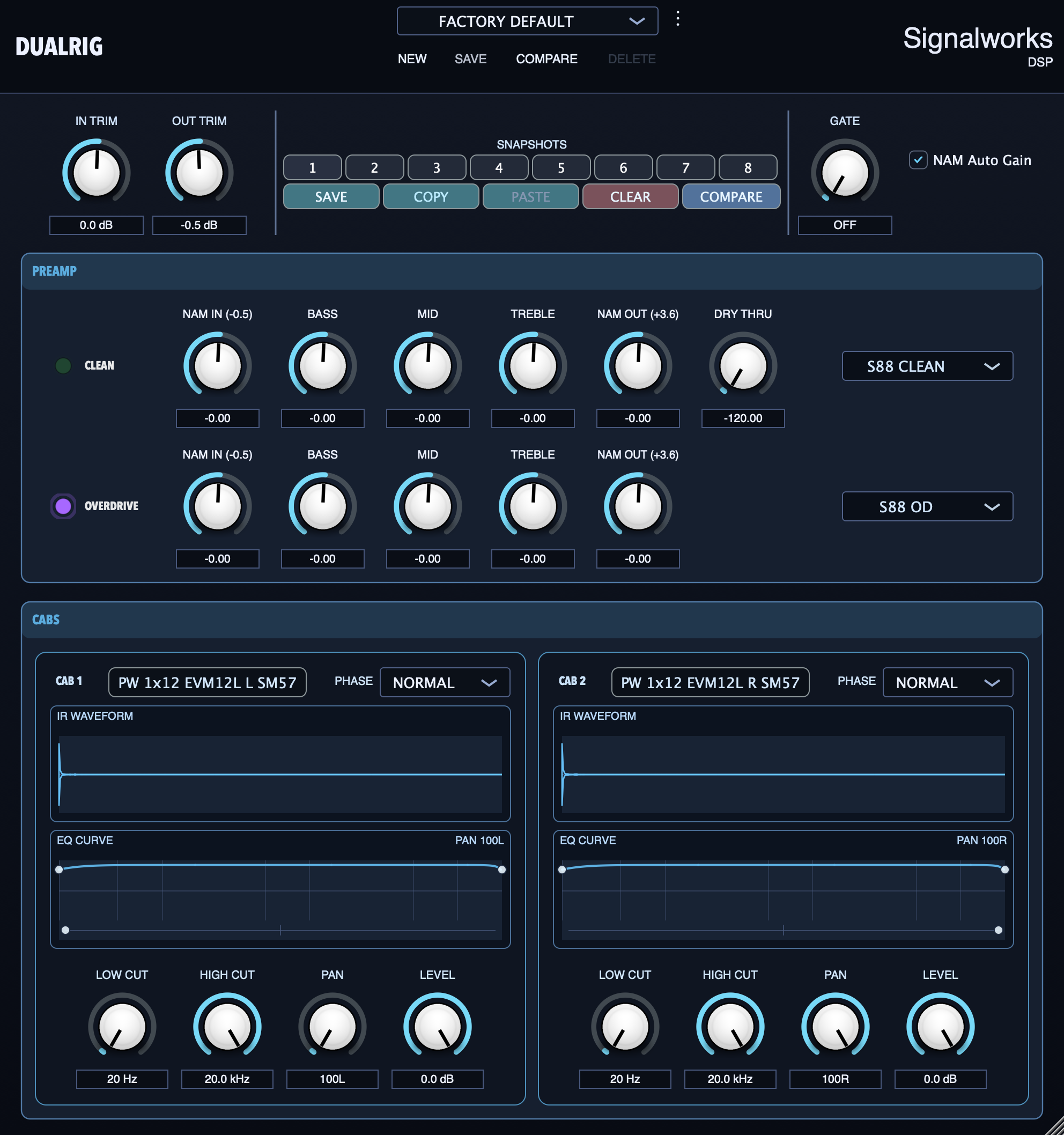The height and width of the screenshot is (1135, 1064).
Task: Select snapshot slot 1
Action: pos(312,167)
